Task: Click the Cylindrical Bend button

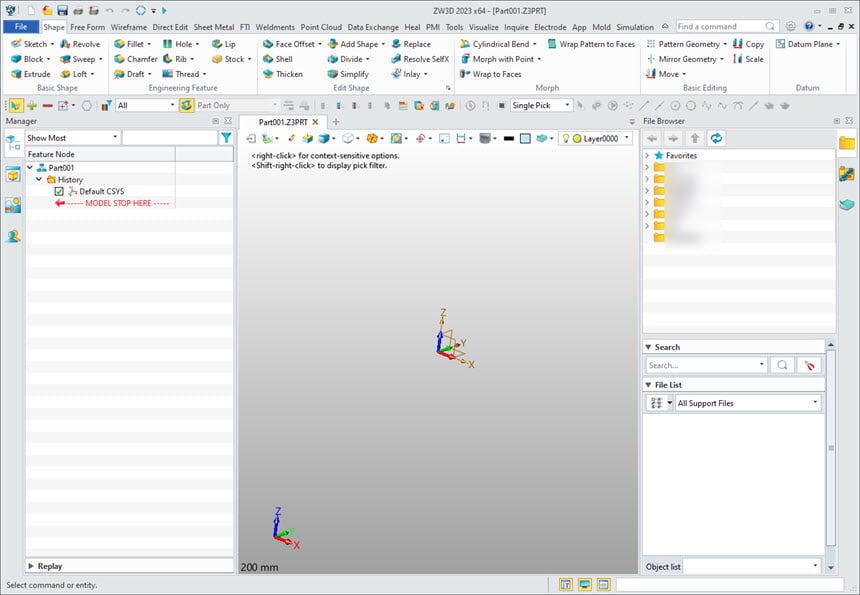Action: point(495,44)
